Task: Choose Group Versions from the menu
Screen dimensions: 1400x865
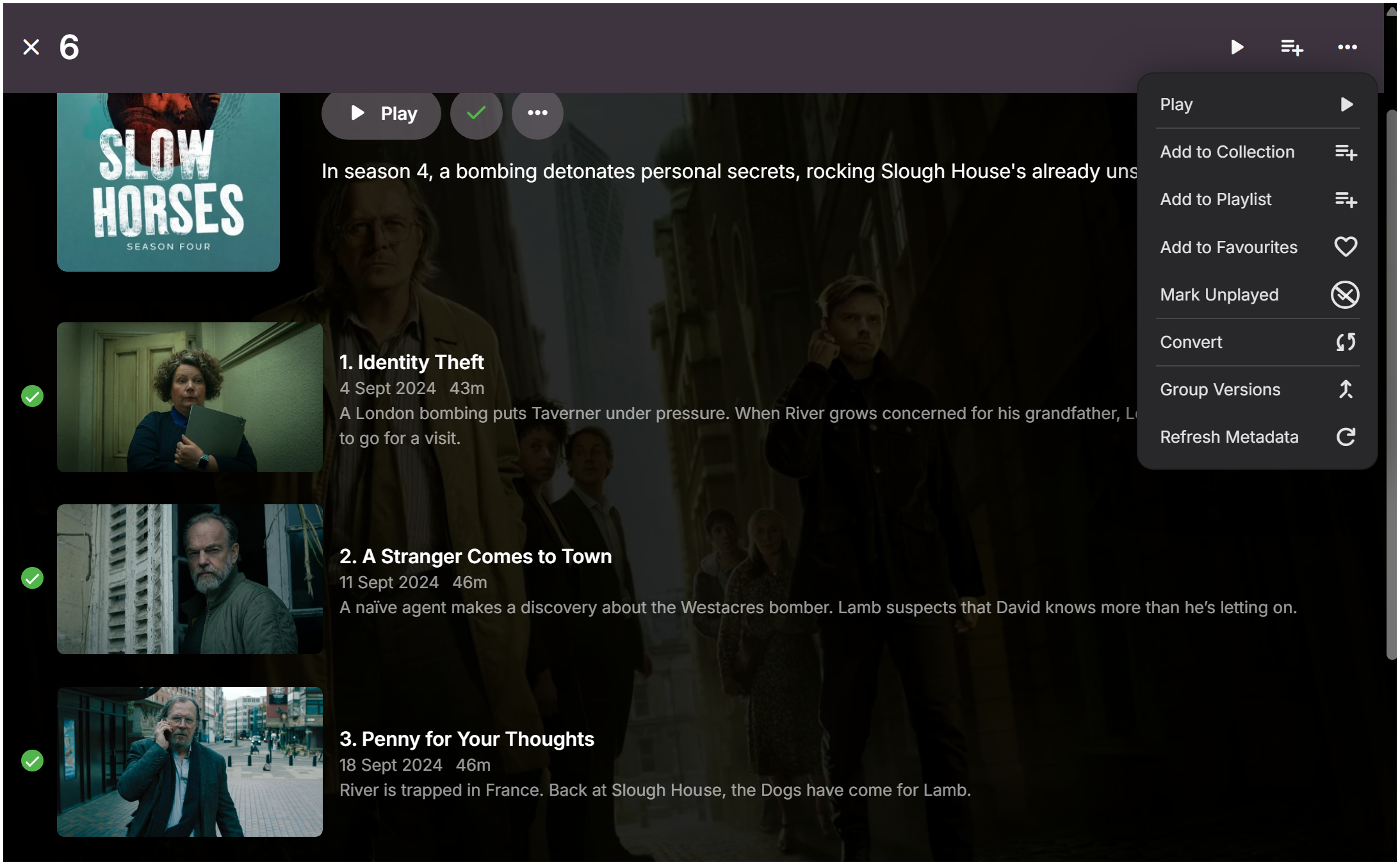Action: coord(1257,390)
